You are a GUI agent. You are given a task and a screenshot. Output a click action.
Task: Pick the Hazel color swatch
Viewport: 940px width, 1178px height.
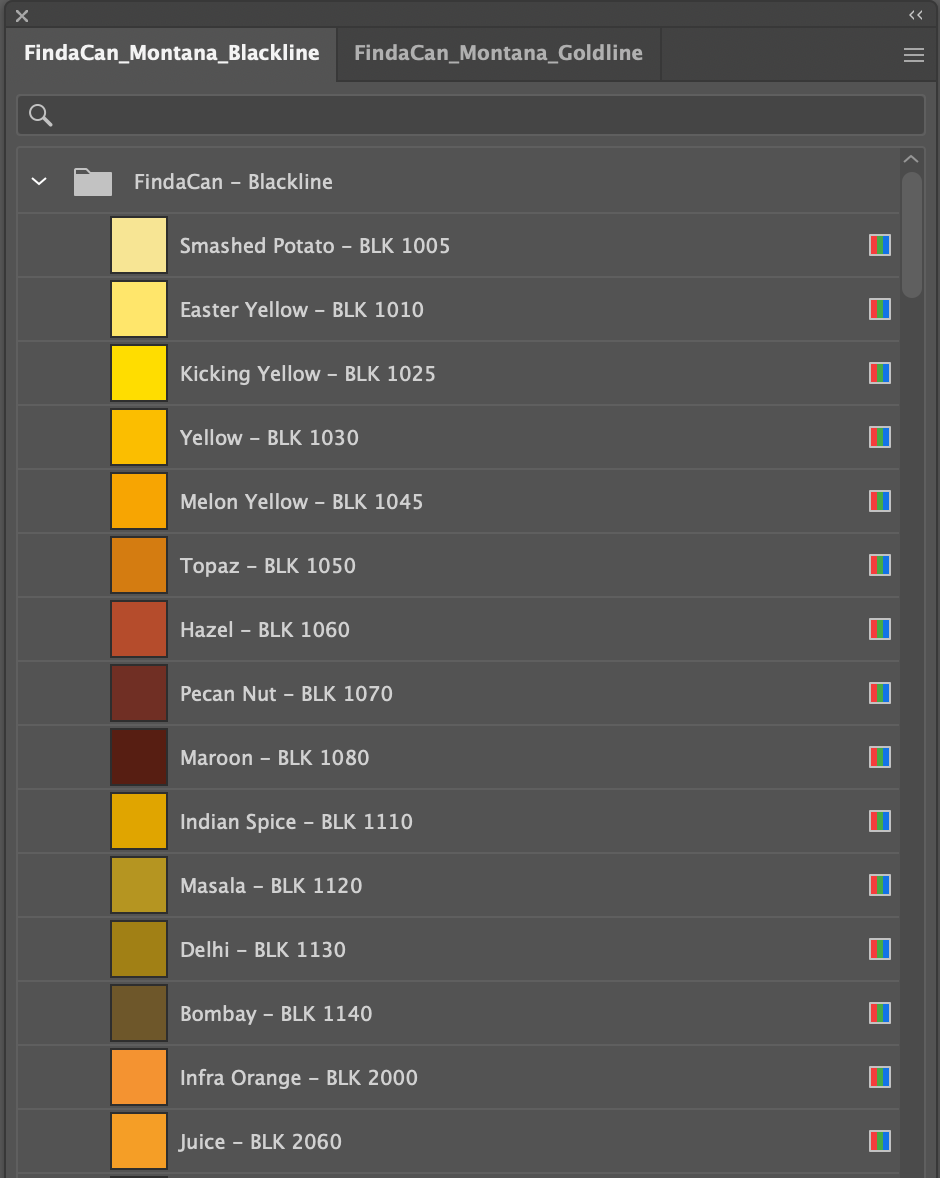139,630
